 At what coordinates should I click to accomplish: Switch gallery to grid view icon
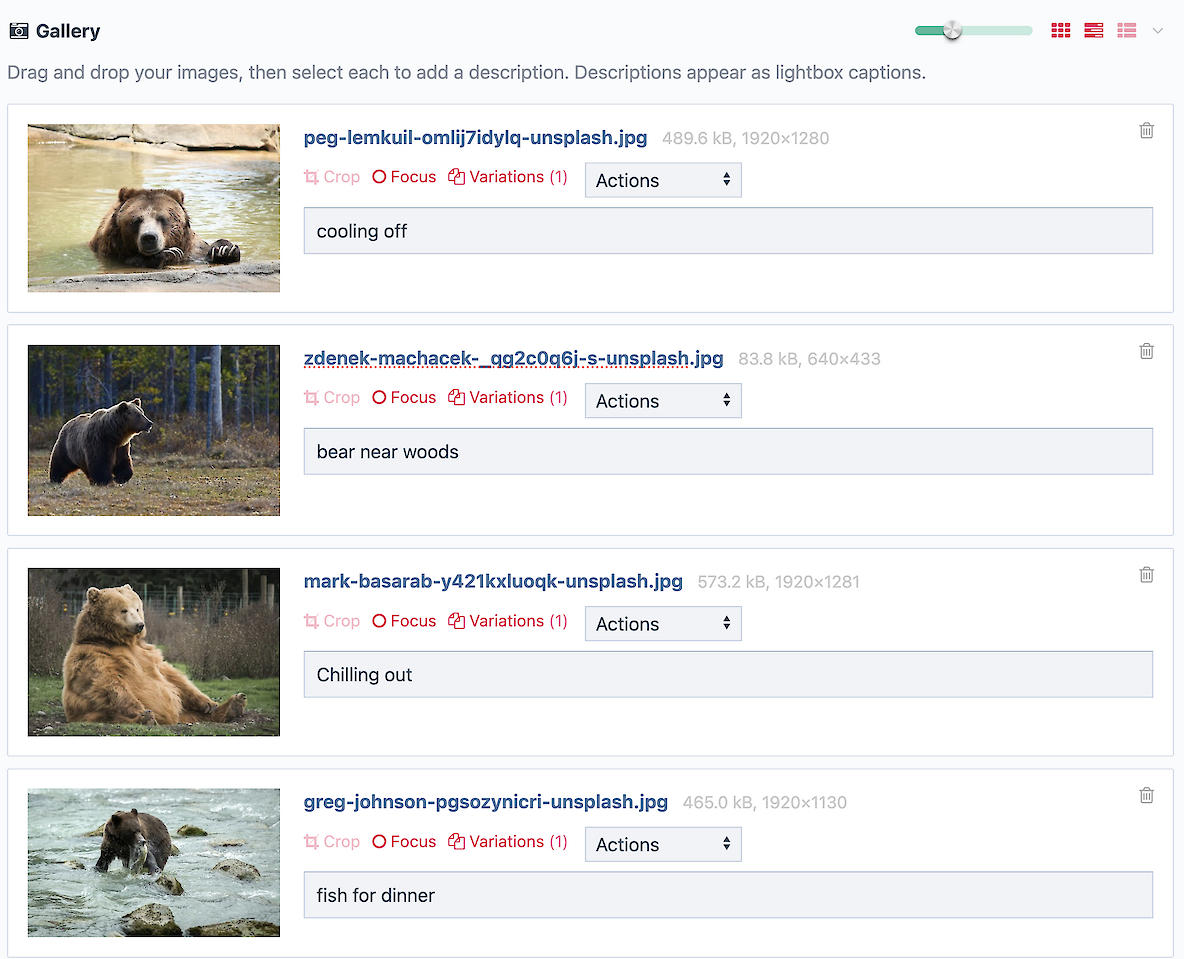point(1060,30)
